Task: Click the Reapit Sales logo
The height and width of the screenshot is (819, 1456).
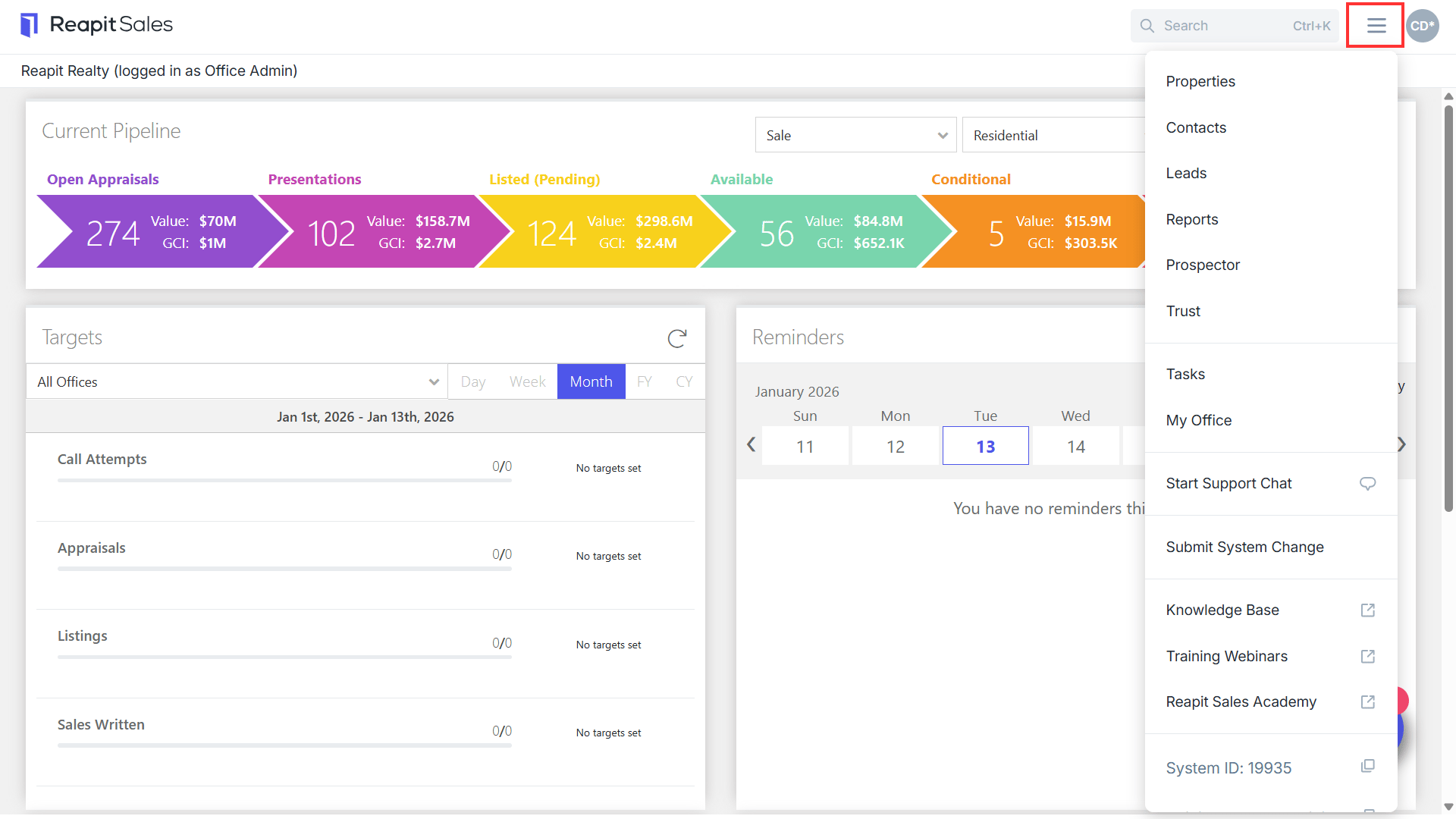Action: click(97, 25)
